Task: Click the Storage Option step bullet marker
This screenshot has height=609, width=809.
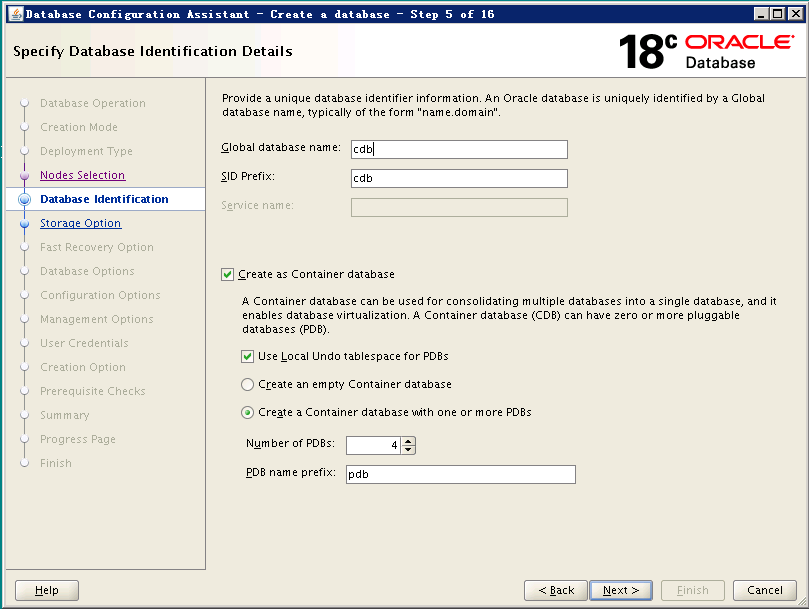Action: click(x=24, y=223)
